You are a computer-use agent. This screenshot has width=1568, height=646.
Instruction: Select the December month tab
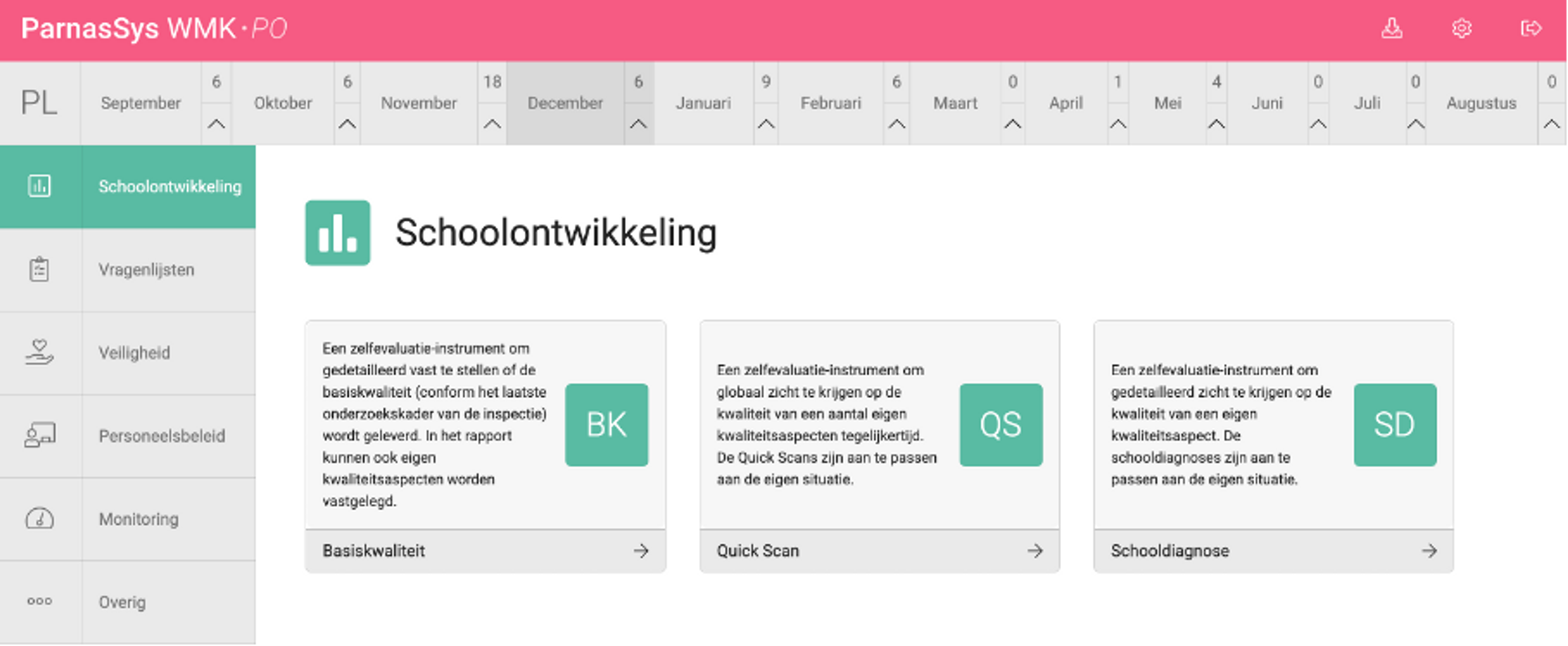coord(565,103)
